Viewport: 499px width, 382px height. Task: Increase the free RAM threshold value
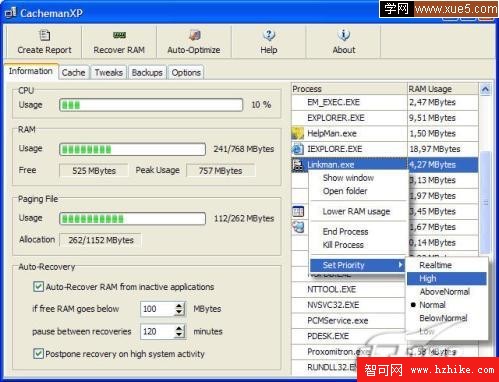pos(179,305)
